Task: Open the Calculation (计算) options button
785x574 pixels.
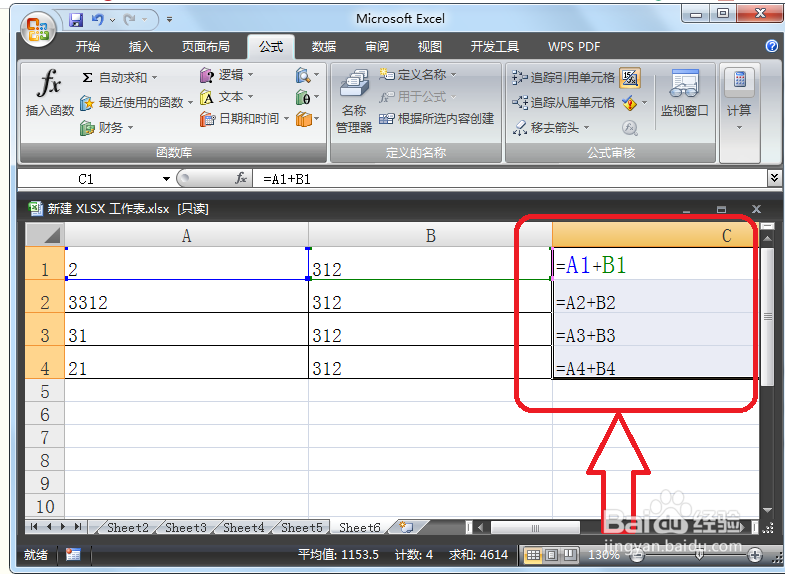Action: click(x=739, y=100)
